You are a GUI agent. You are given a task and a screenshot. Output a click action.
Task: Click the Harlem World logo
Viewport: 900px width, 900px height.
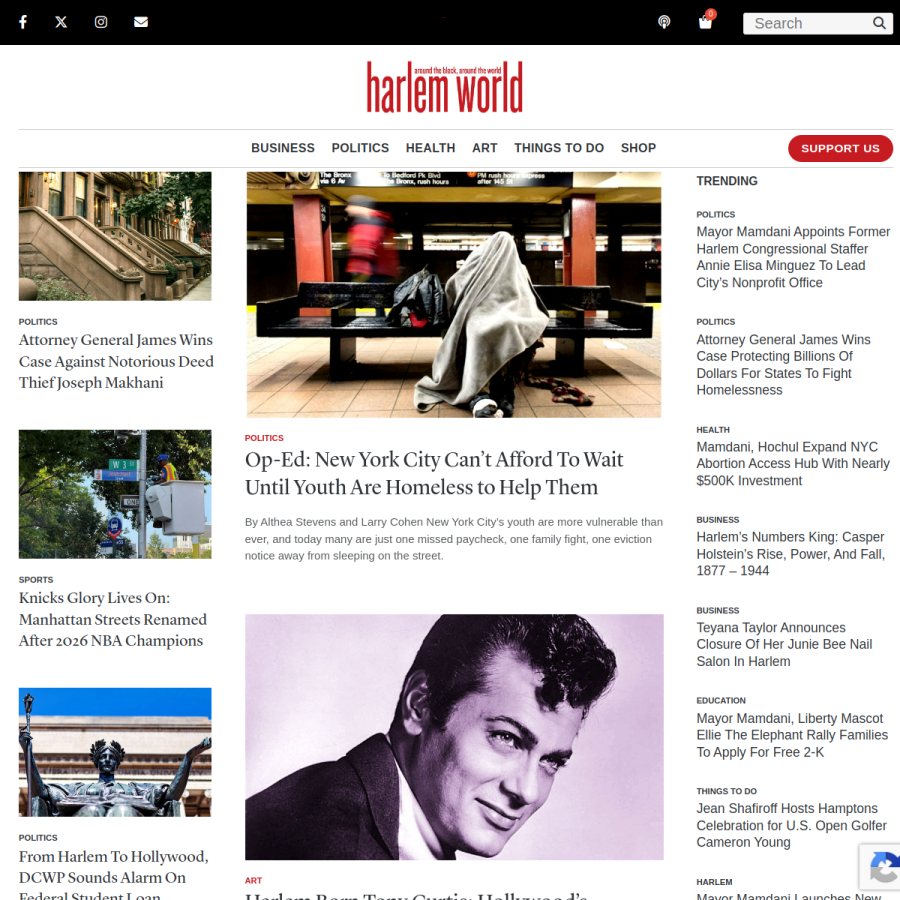point(445,87)
